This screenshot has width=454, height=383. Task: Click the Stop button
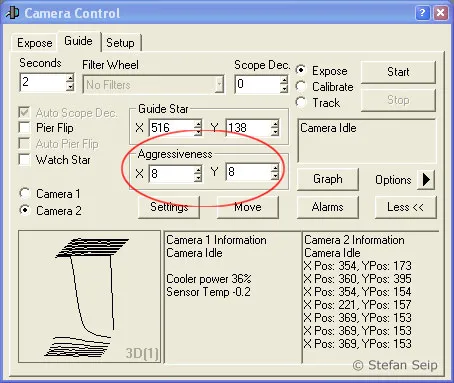[x=398, y=100]
